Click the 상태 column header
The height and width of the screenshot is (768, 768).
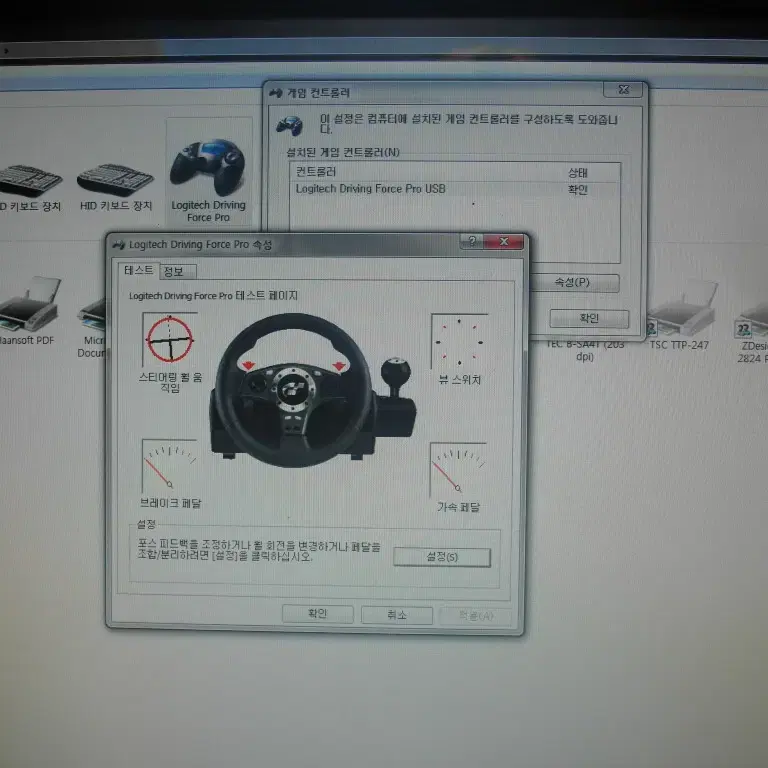point(577,173)
